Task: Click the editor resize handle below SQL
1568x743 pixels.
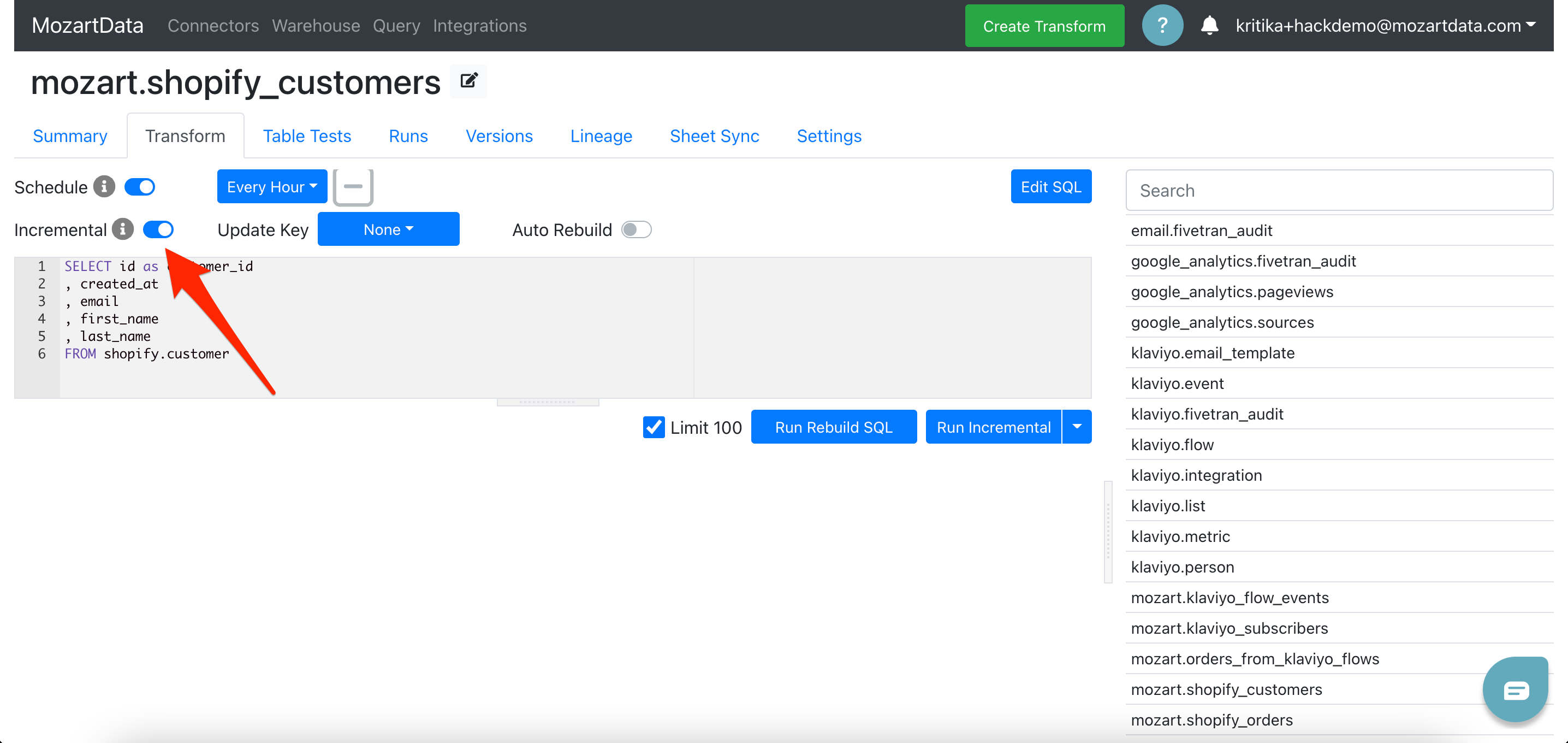Action: 548,402
